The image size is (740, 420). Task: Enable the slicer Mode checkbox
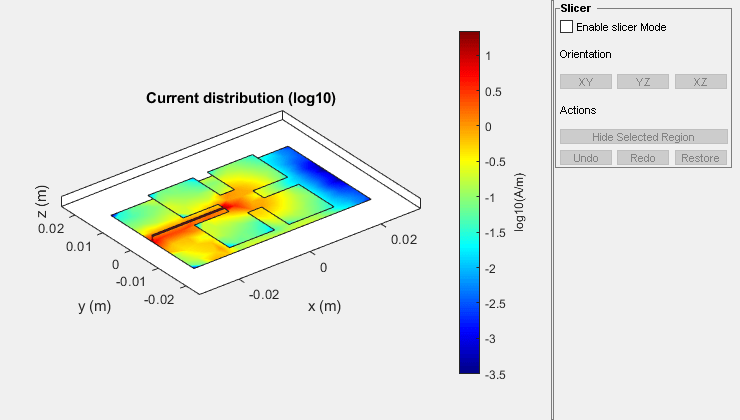(x=567, y=27)
